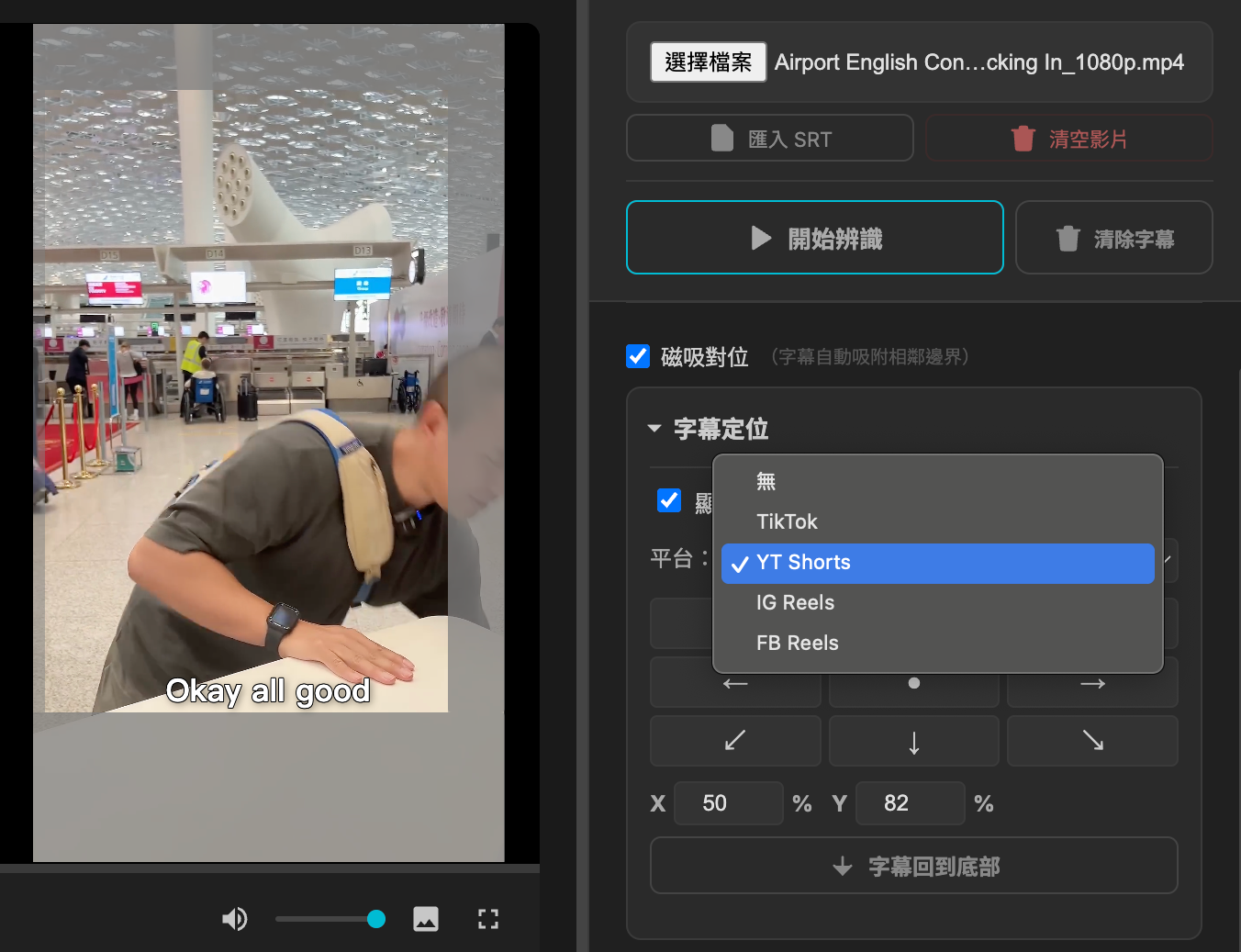This screenshot has height=952, width=1241.
Task: Click the 選擇檔案 file chooser button
Action: pos(708,62)
